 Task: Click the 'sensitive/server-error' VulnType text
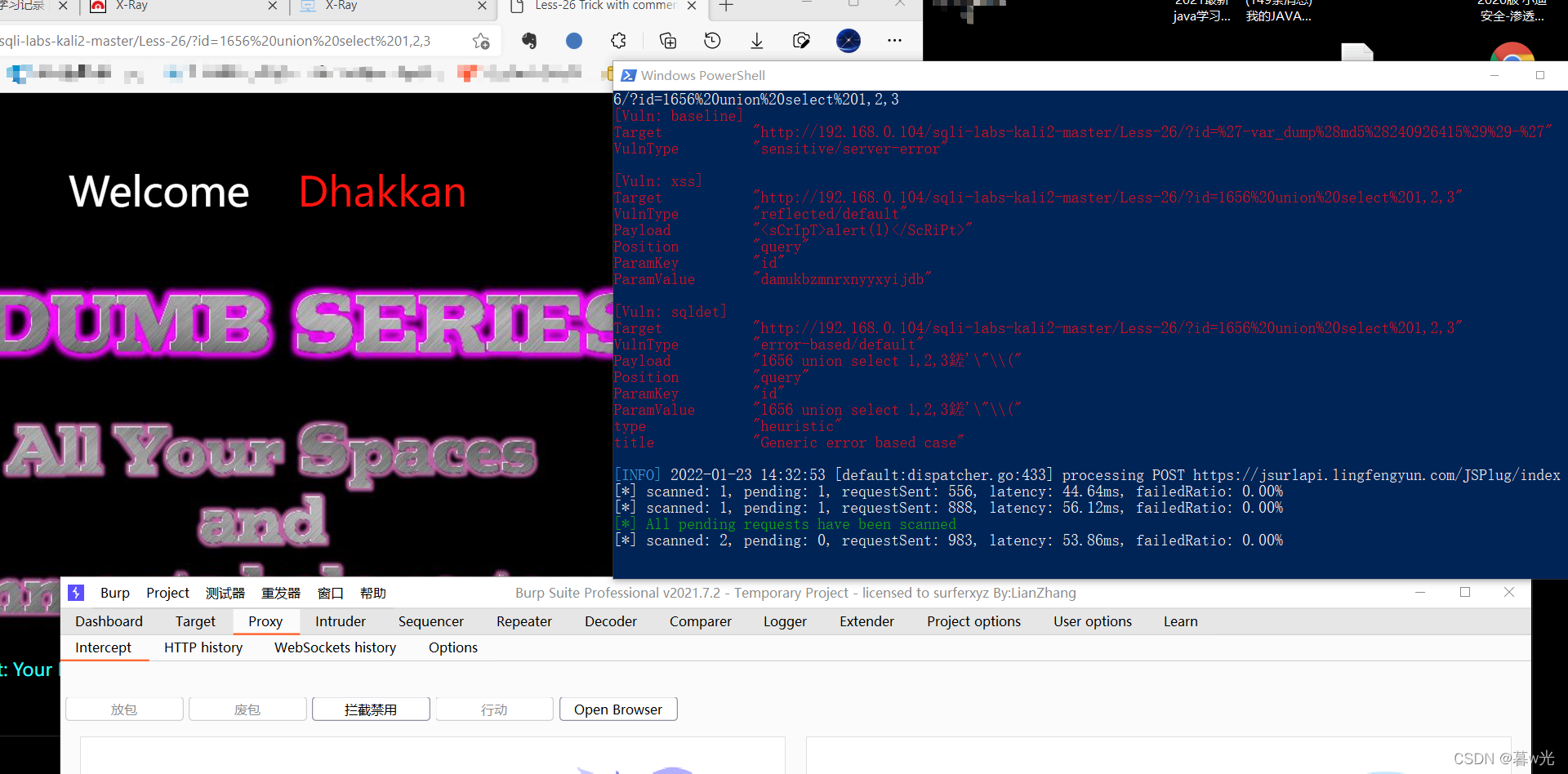(850, 149)
